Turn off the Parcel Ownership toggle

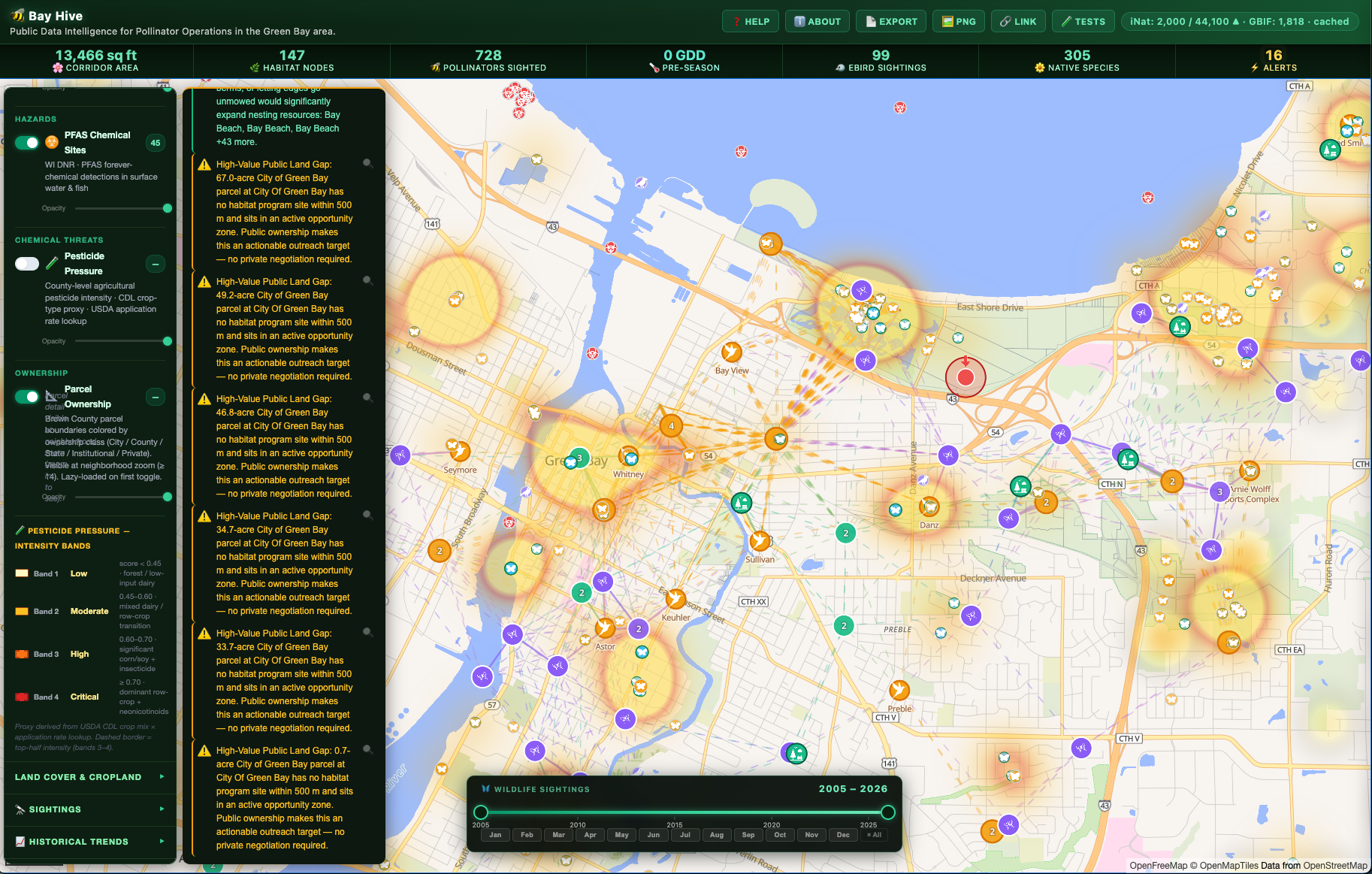click(x=29, y=396)
